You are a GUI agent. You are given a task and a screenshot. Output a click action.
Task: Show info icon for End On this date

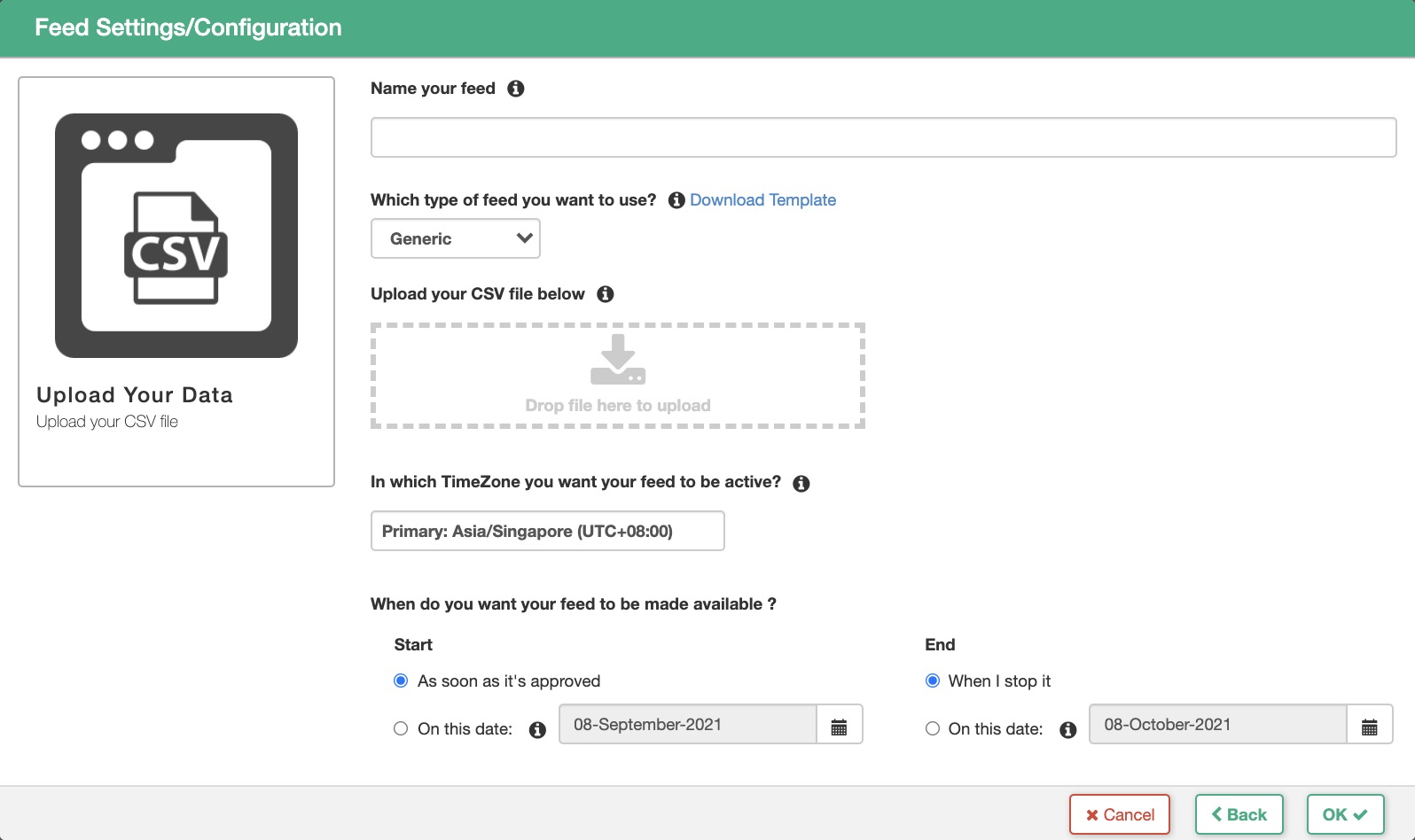point(1068,730)
